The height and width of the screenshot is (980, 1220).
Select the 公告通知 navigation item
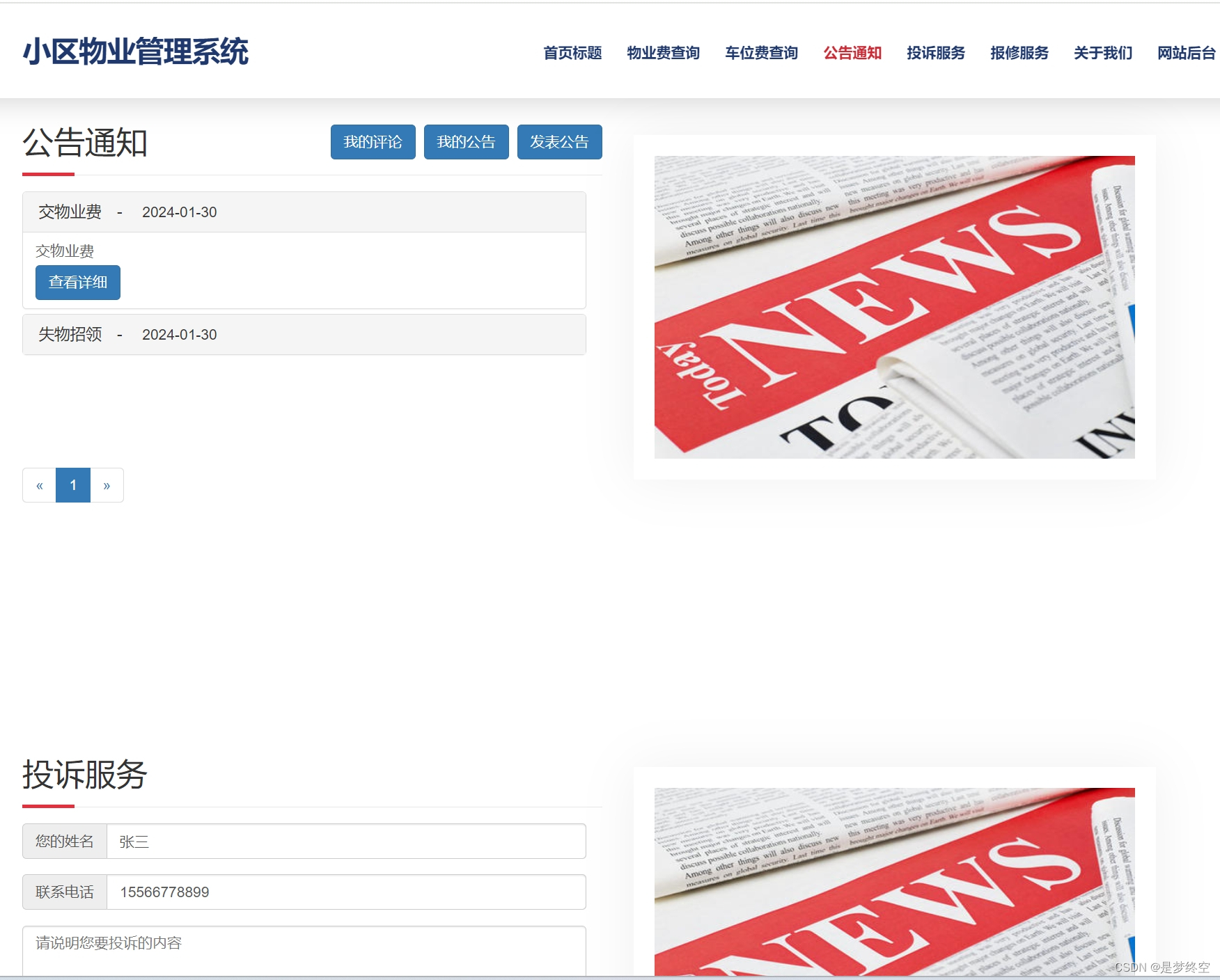(852, 53)
